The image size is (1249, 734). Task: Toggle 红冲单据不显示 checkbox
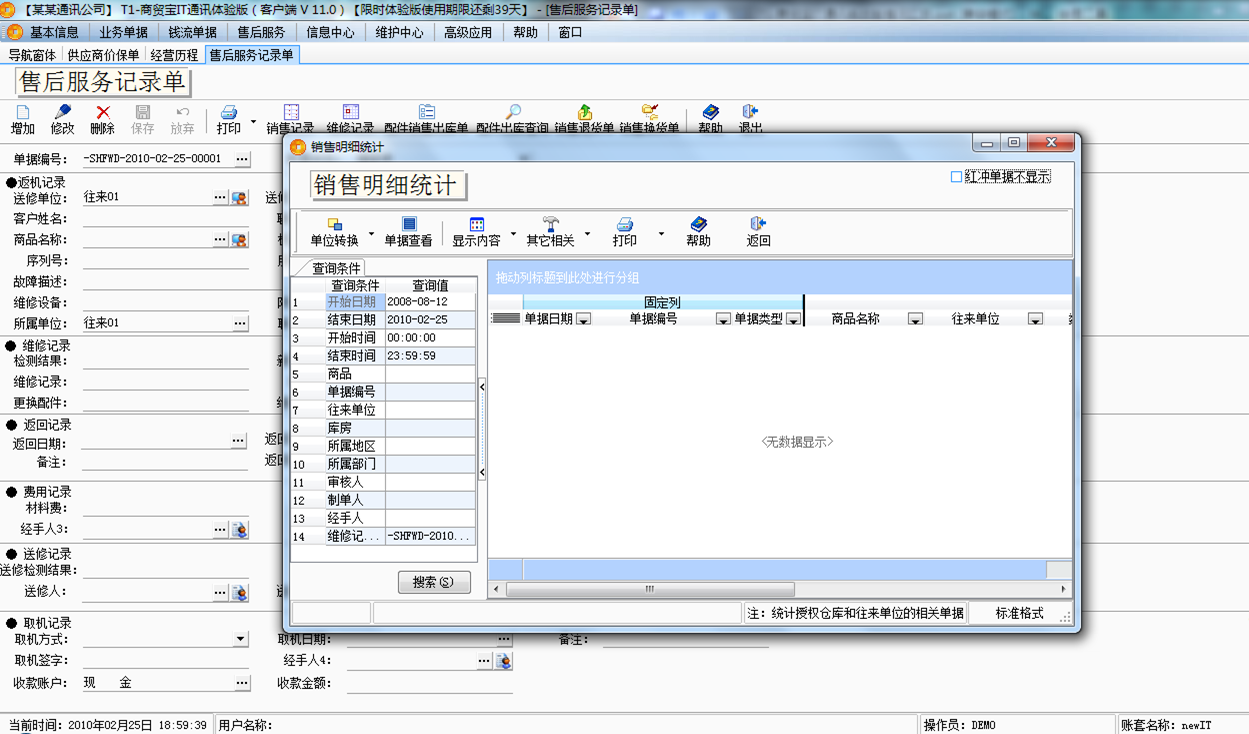[x=957, y=177]
